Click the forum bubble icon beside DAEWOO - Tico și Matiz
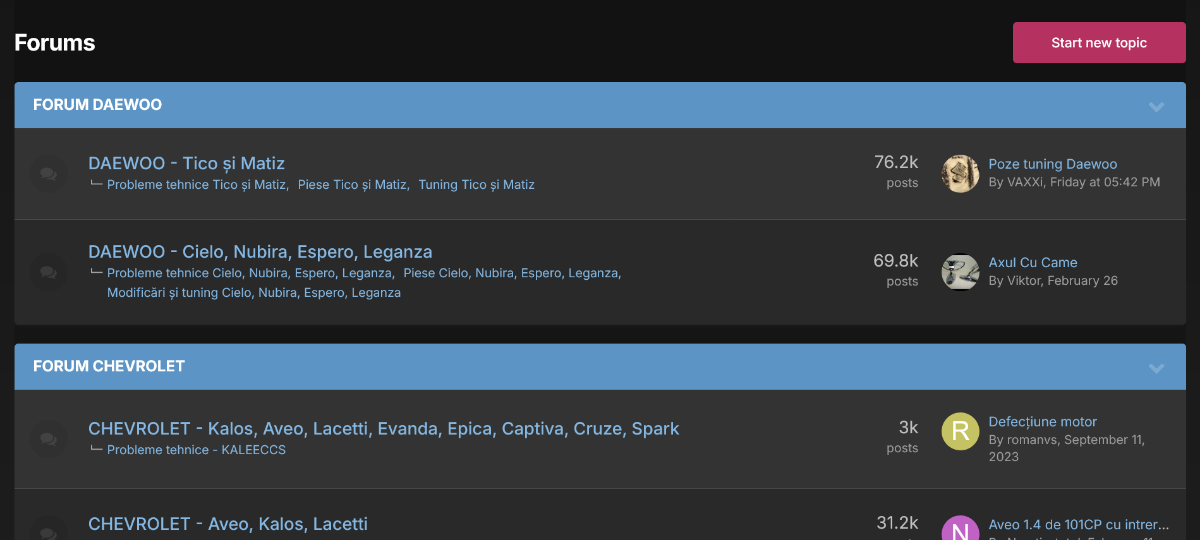The image size is (1200, 540). click(48, 173)
